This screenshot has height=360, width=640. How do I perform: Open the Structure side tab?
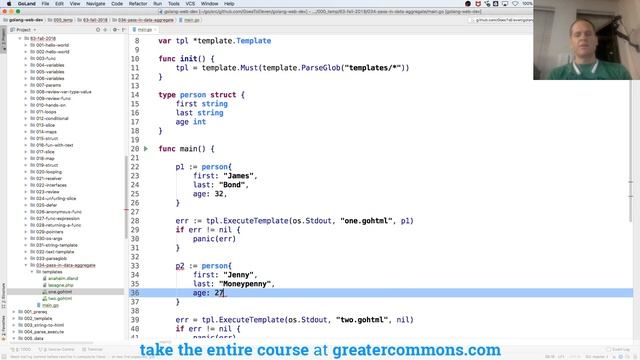pos(3,296)
